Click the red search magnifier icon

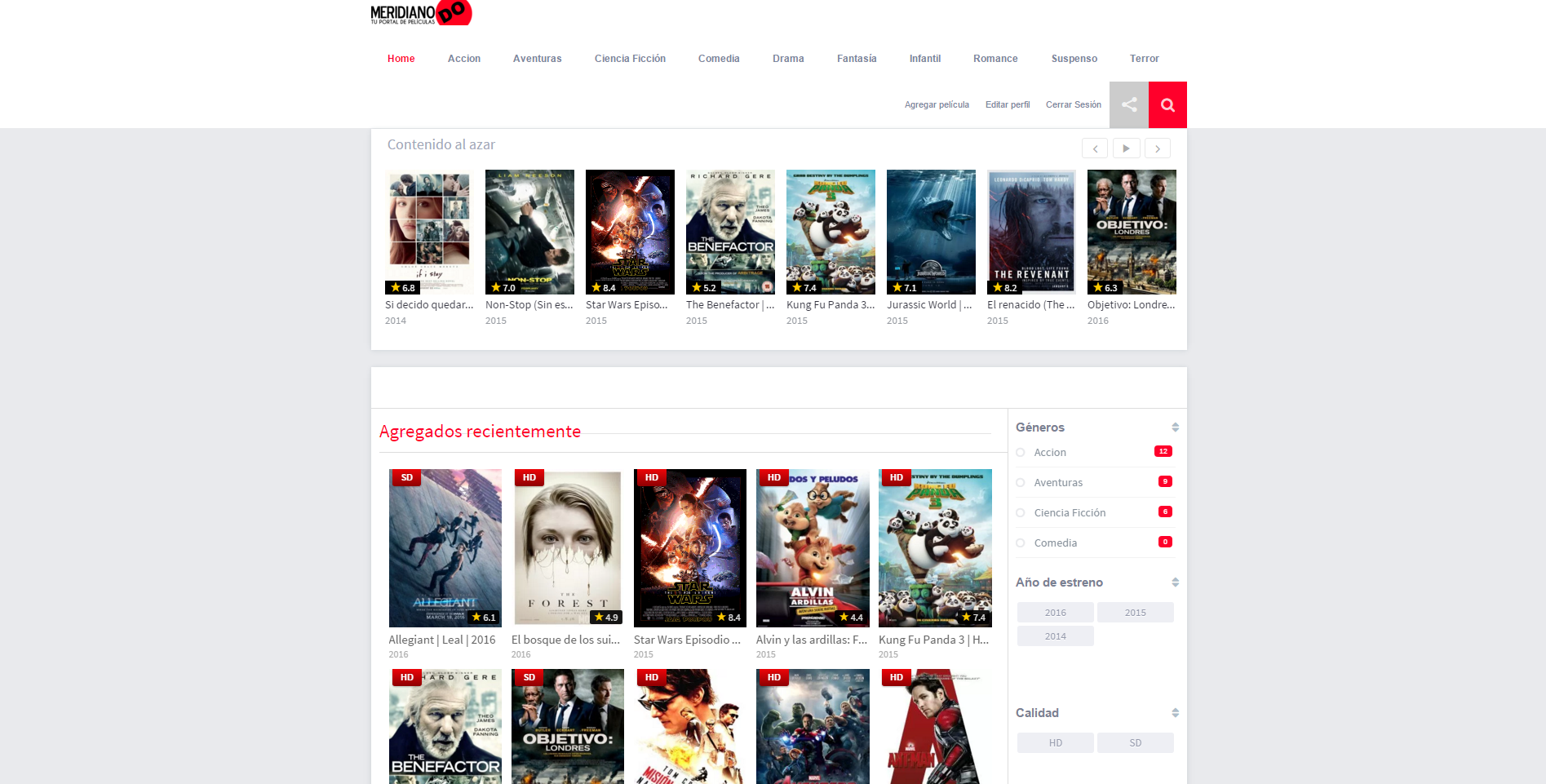pos(1167,104)
